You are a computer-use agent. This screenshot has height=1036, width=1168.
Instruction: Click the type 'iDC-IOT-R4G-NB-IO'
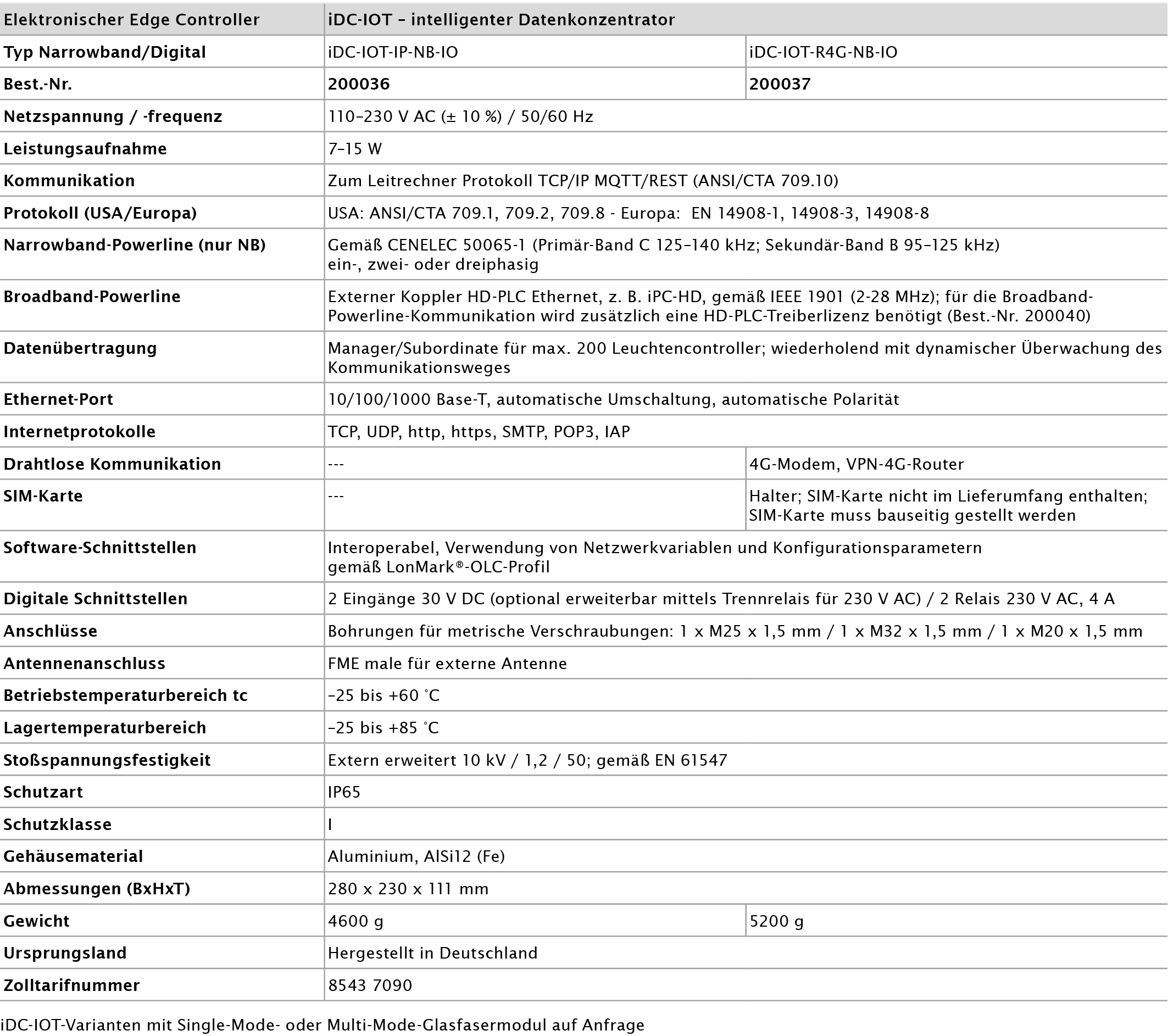(823, 53)
